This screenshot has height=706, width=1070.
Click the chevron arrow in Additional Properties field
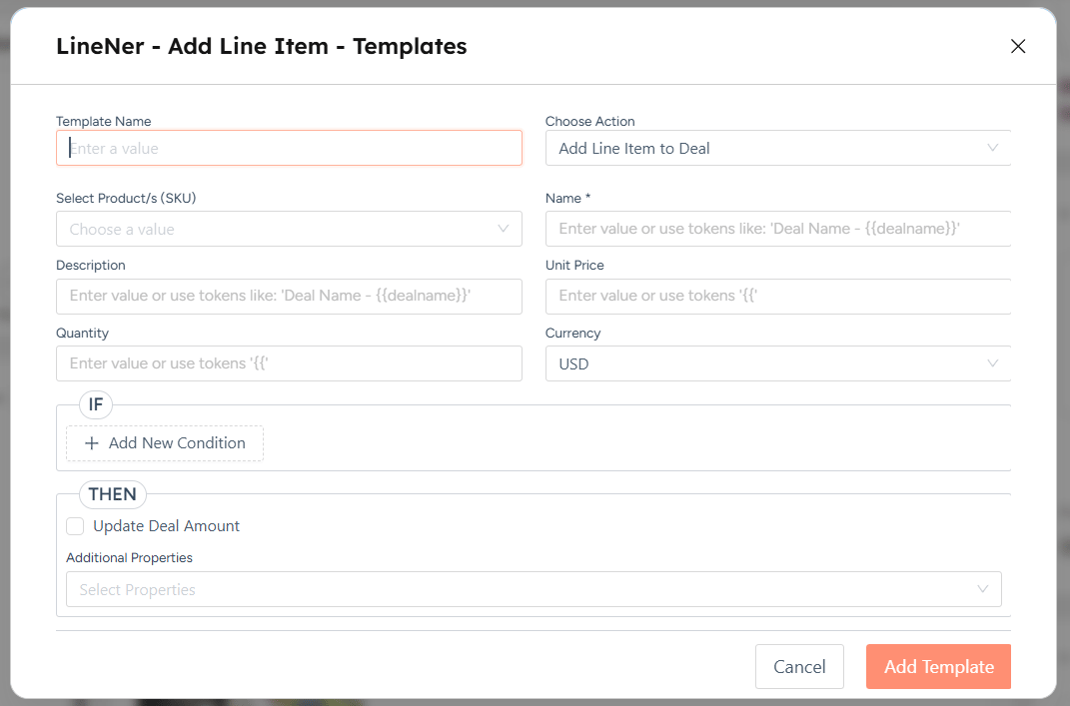tap(982, 589)
